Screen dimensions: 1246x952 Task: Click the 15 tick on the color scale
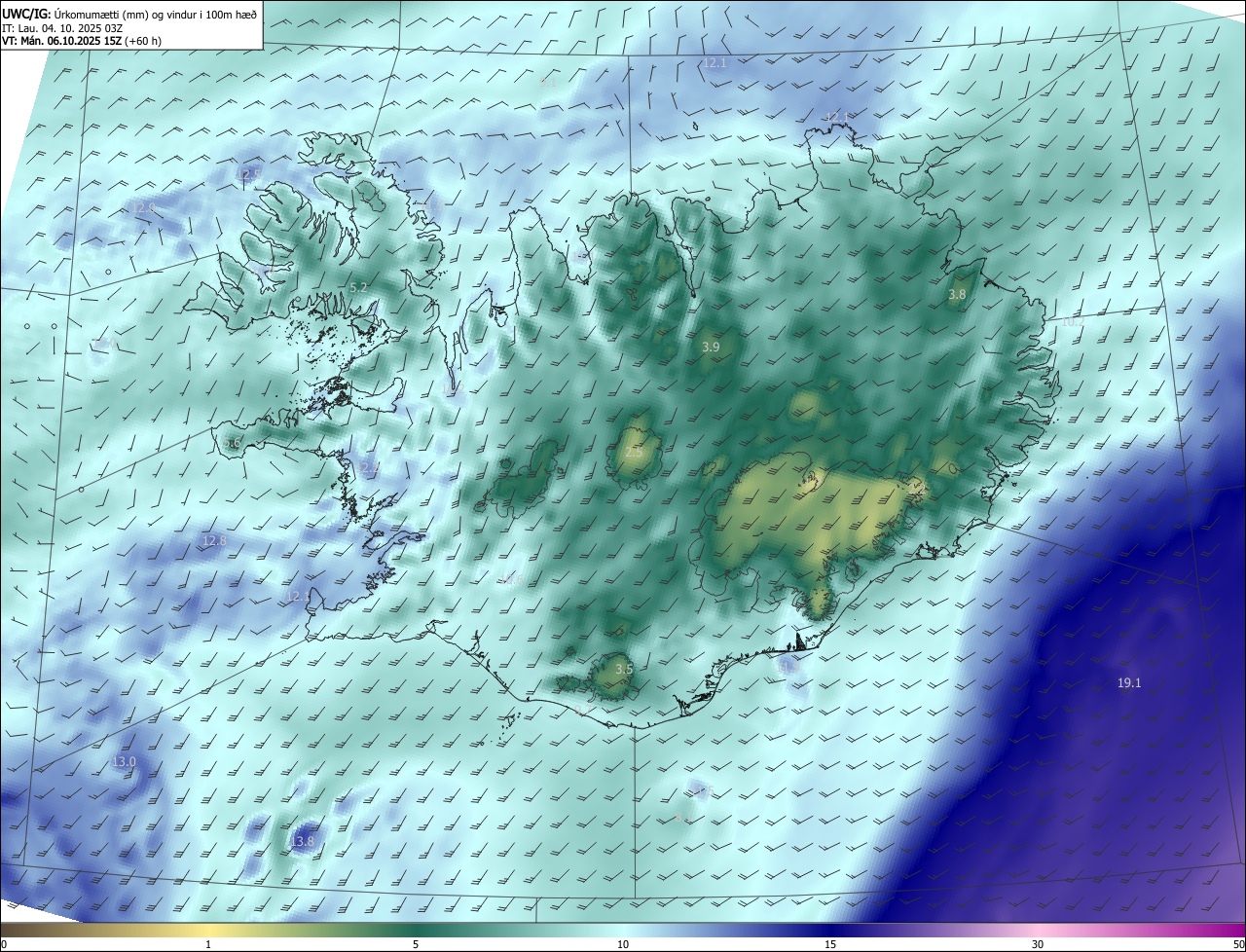(x=830, y=944)
